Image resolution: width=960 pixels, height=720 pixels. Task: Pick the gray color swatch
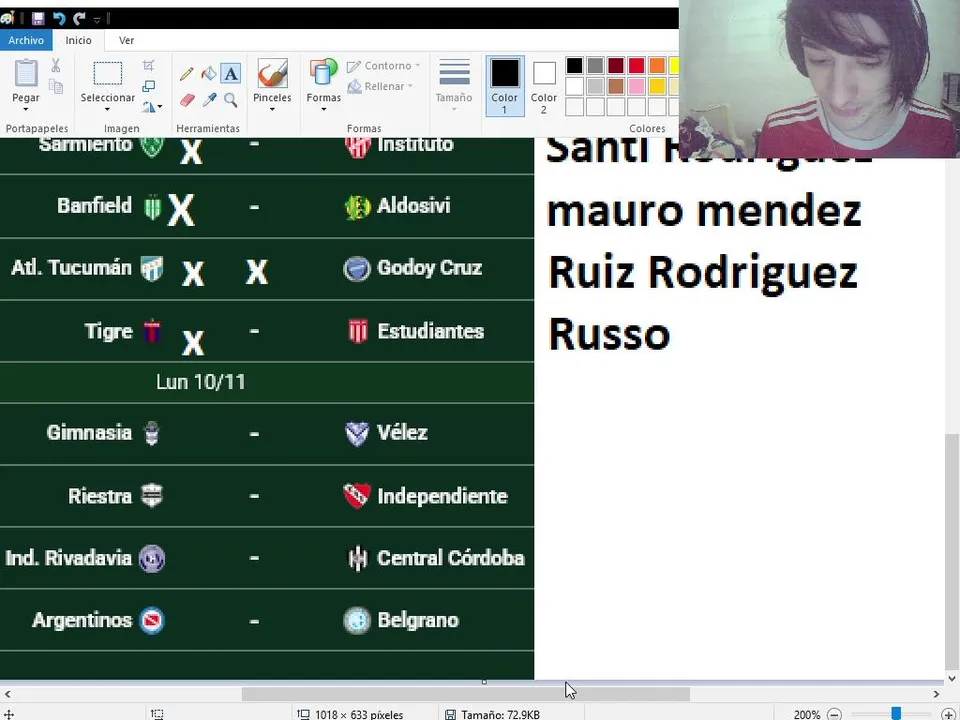tap(595, 66)
